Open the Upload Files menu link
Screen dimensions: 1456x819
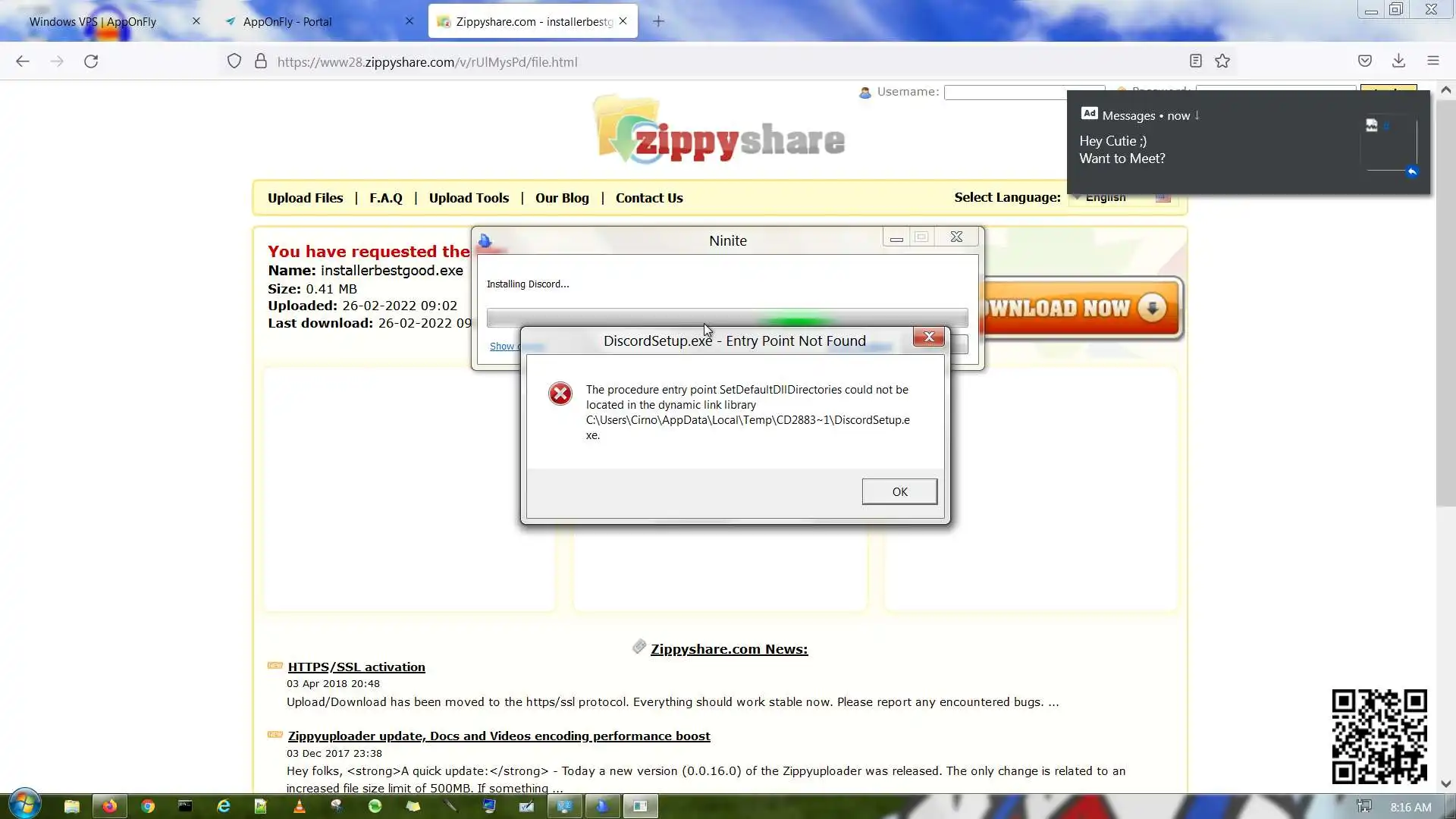pos(305,198)
